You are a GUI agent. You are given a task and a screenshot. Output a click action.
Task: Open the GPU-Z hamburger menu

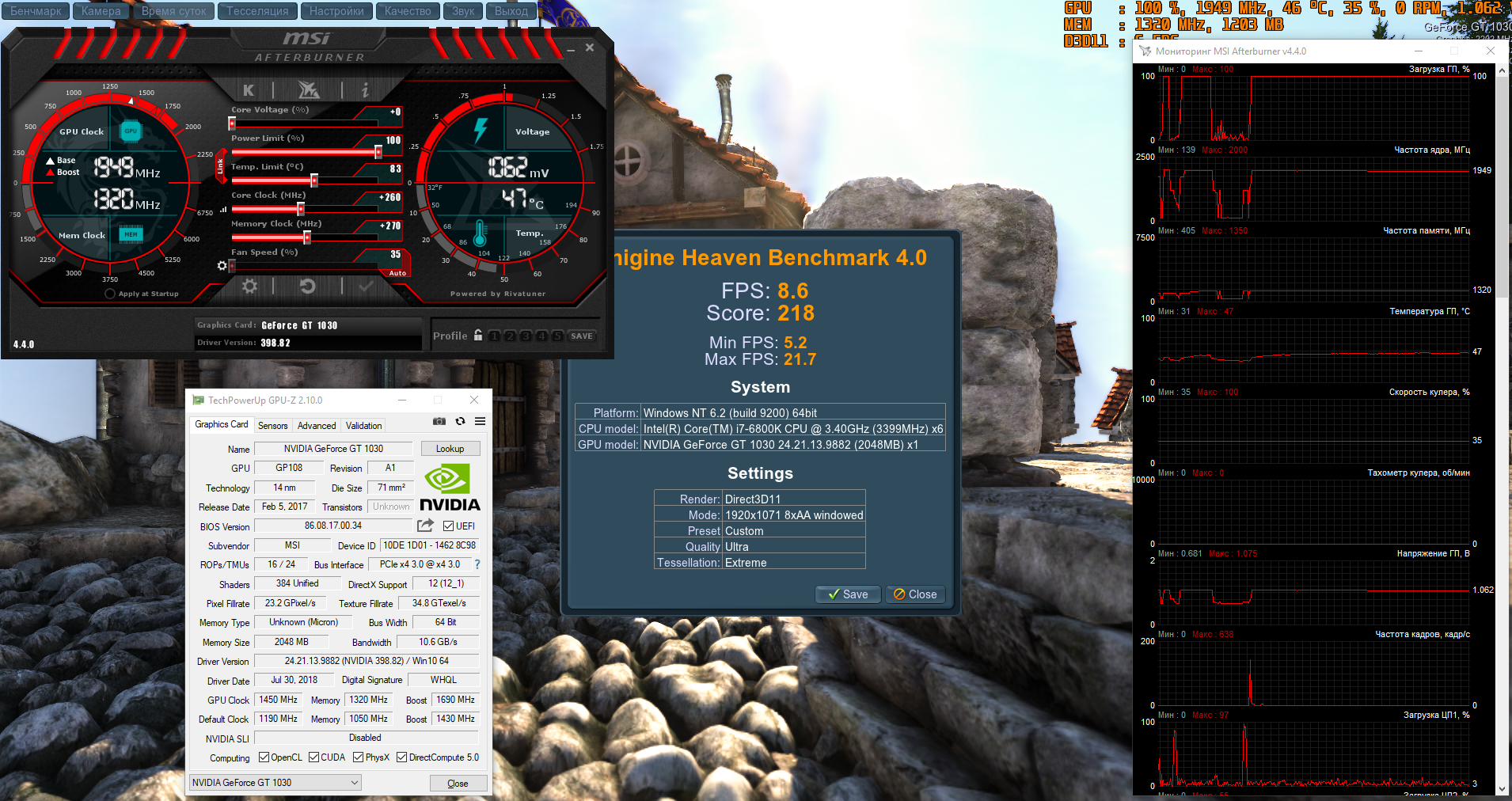(x=480, y=422)
